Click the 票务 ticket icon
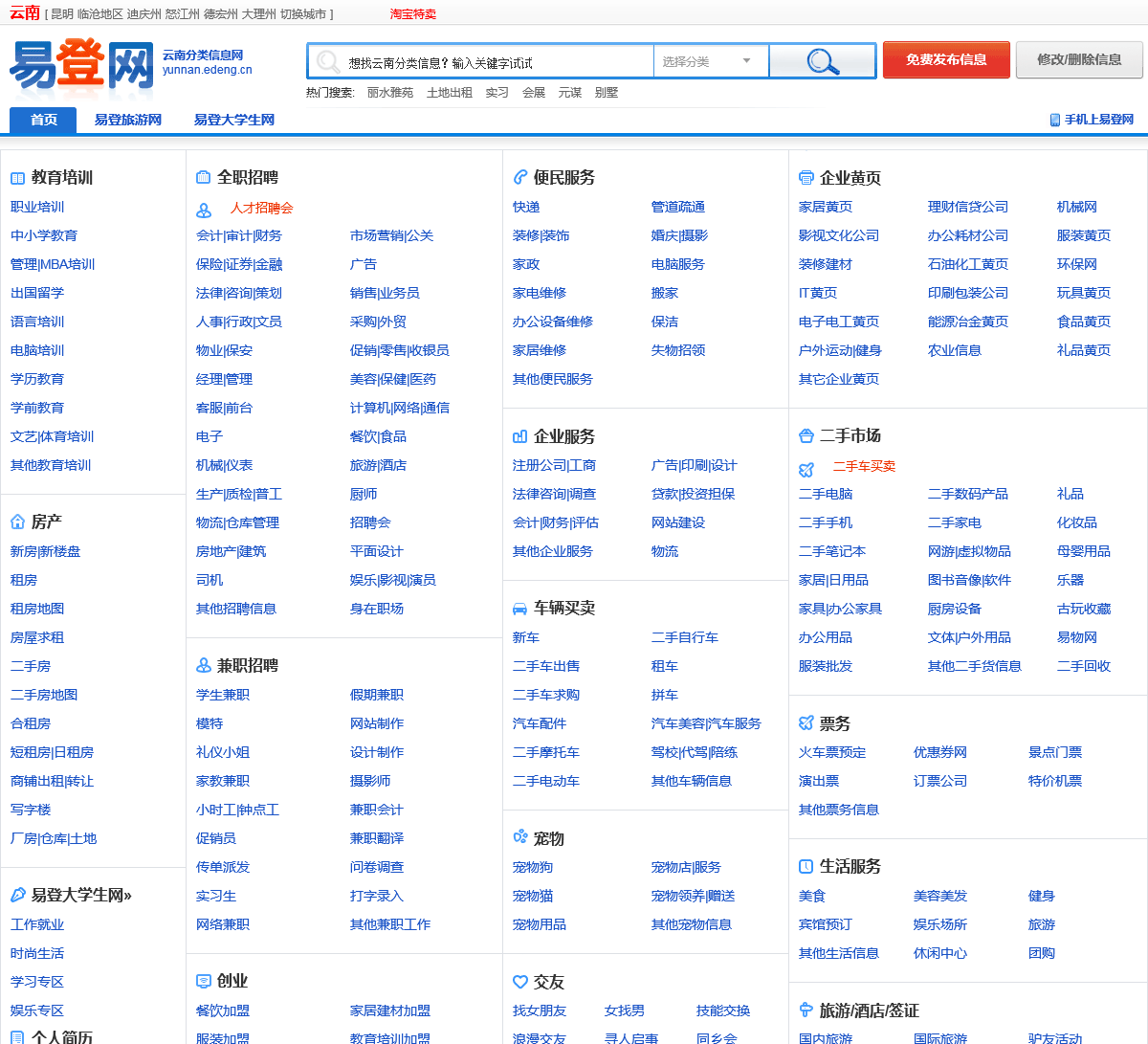Screen dimensions: 1148x1044 pyautogui.click(x=806, y=723)
